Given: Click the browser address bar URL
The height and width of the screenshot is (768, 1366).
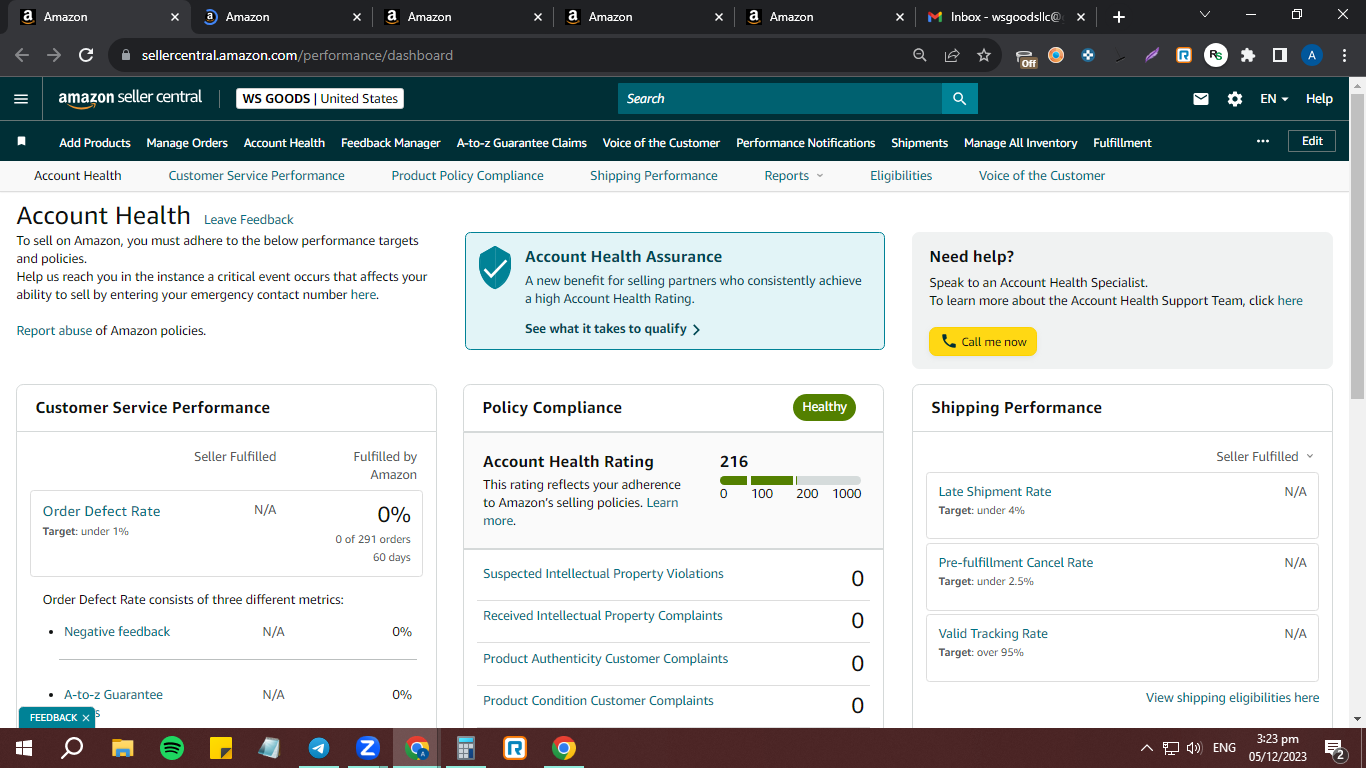Looking at the screenshot, I should click(297, 55).
